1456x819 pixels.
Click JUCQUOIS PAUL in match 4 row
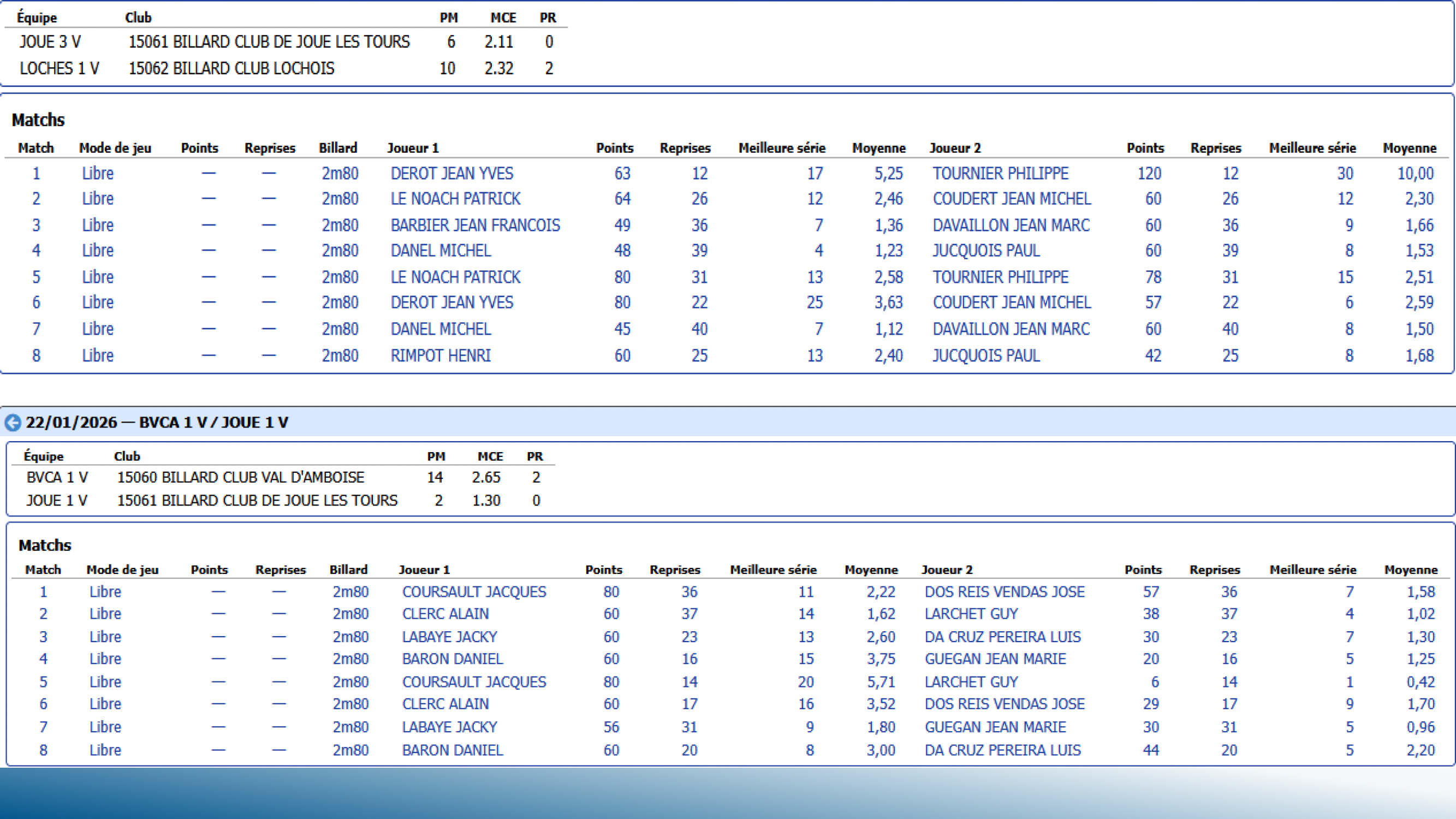(986, 251)
